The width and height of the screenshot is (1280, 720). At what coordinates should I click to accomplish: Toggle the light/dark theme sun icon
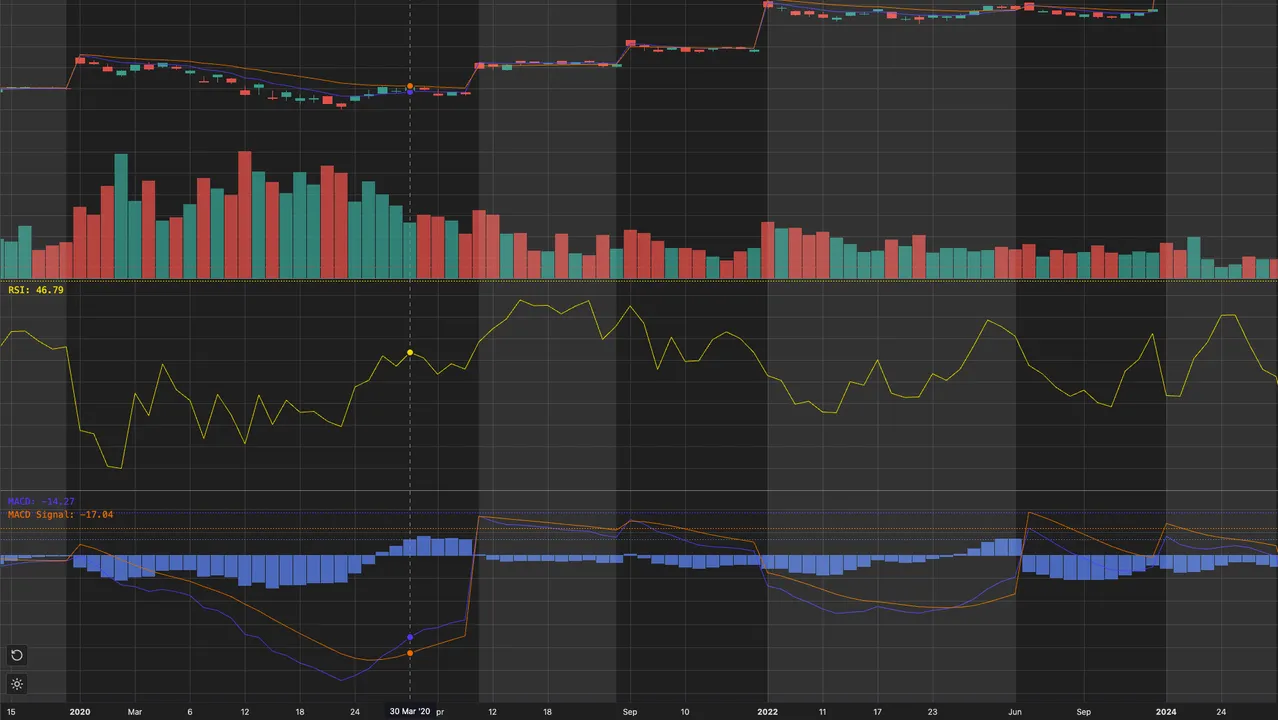coord(17,685)
